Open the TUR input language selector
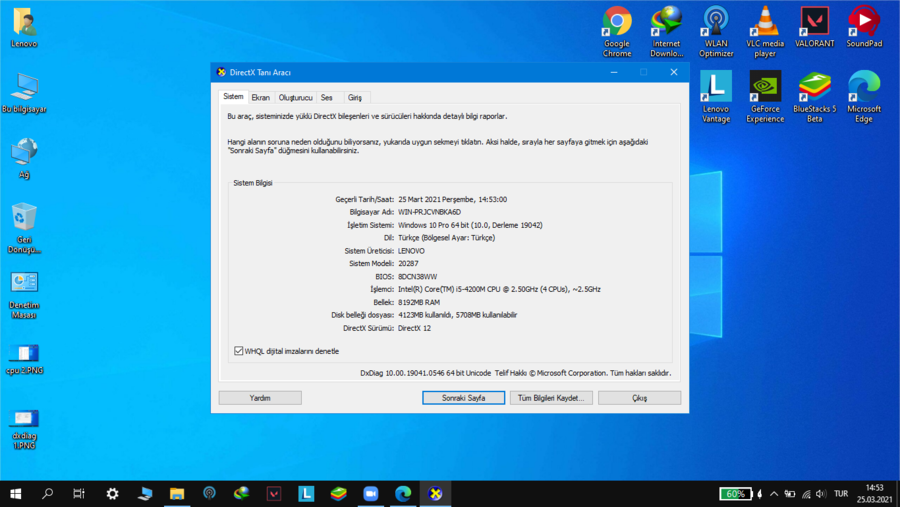900x507 pixels. click(x=841, y=494)
